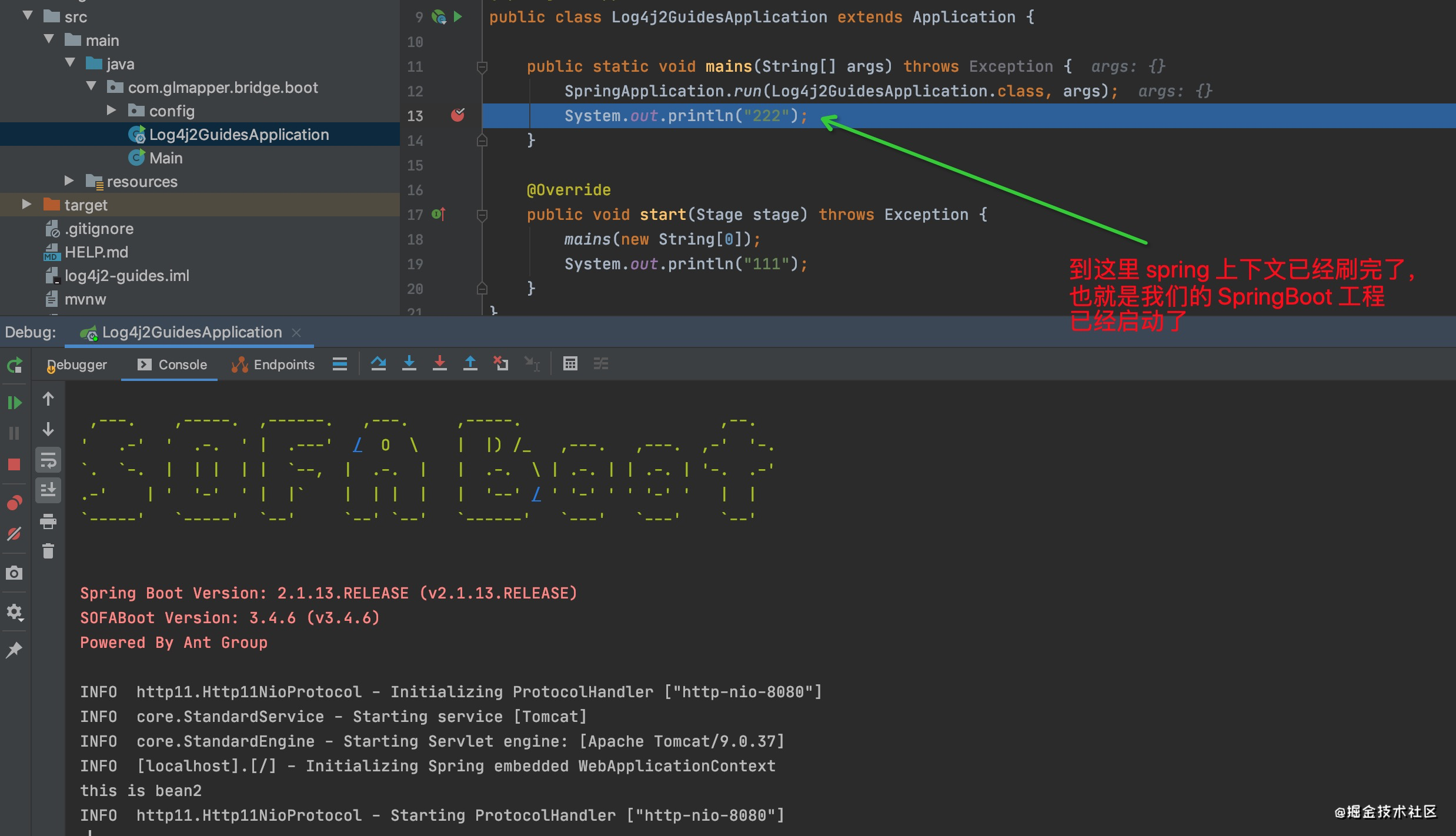Screen dimensions: 1456x836
Task: Click fold end marker on line 20
Action: click(x=482, y=289)
